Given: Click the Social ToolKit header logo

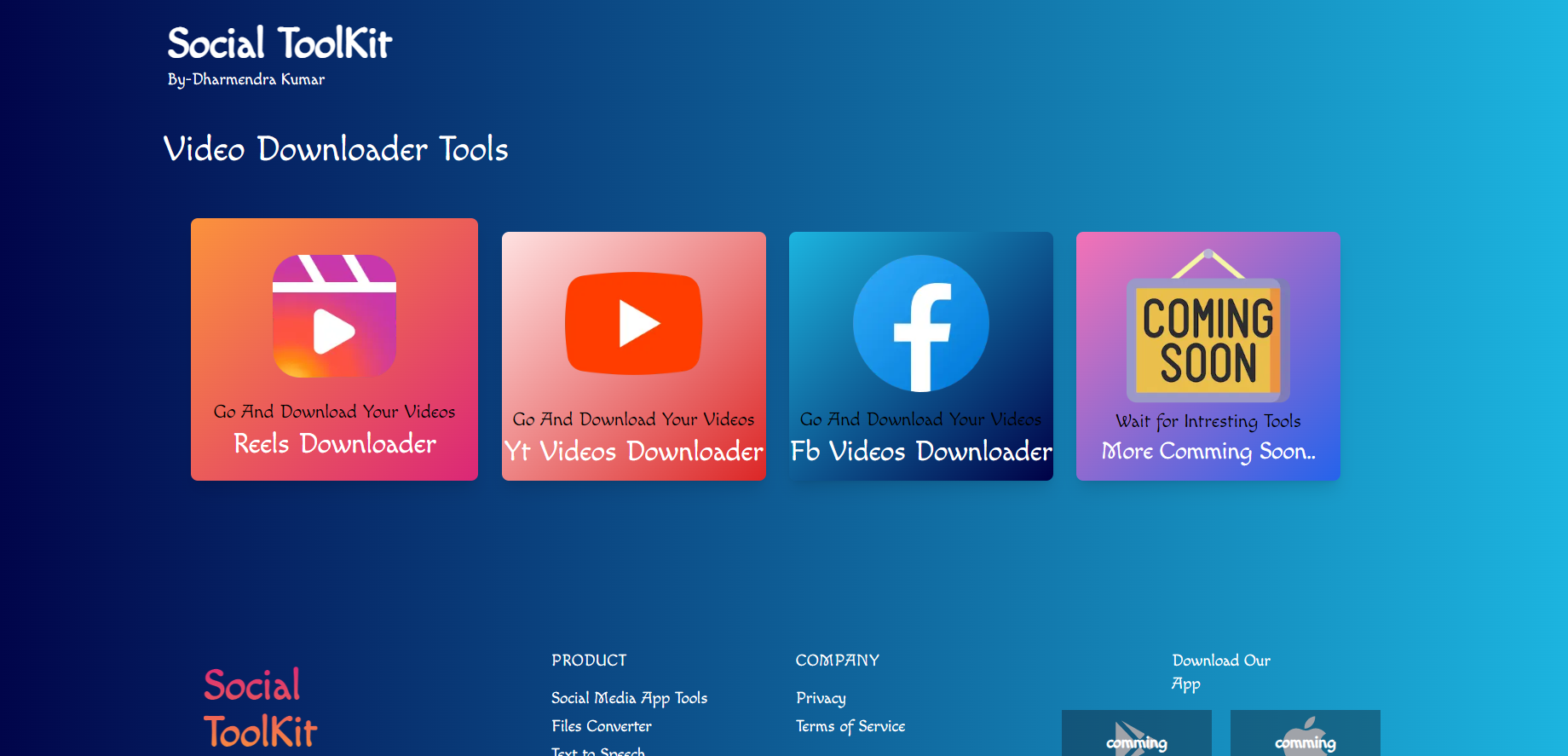Looking at the screenshot, I should coord(280,43).
